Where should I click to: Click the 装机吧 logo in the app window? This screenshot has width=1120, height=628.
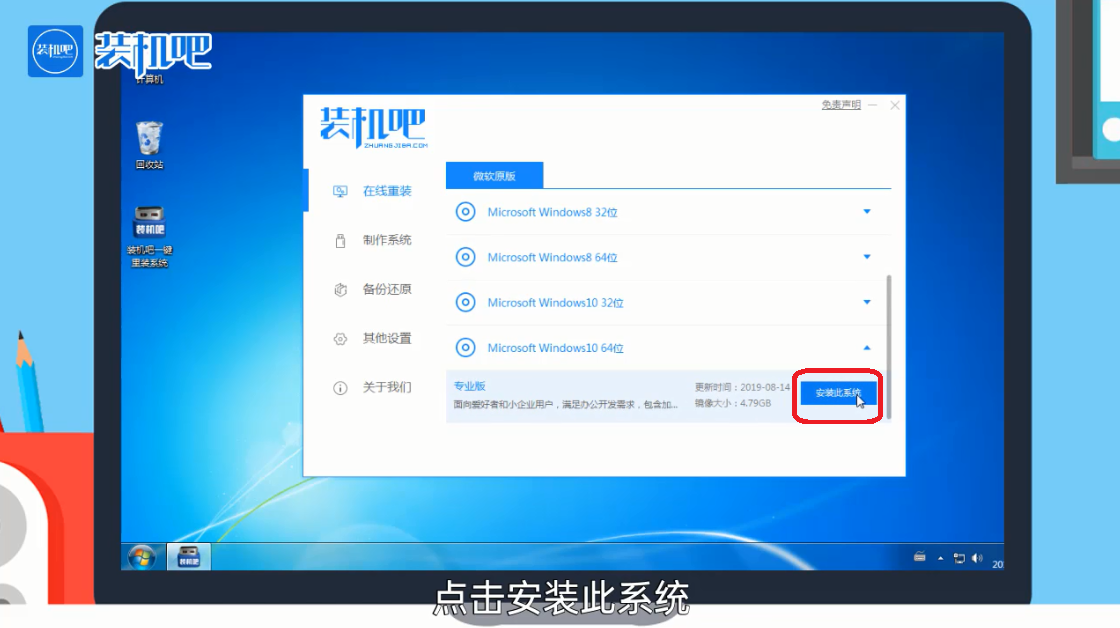click(x=373, y=128)
